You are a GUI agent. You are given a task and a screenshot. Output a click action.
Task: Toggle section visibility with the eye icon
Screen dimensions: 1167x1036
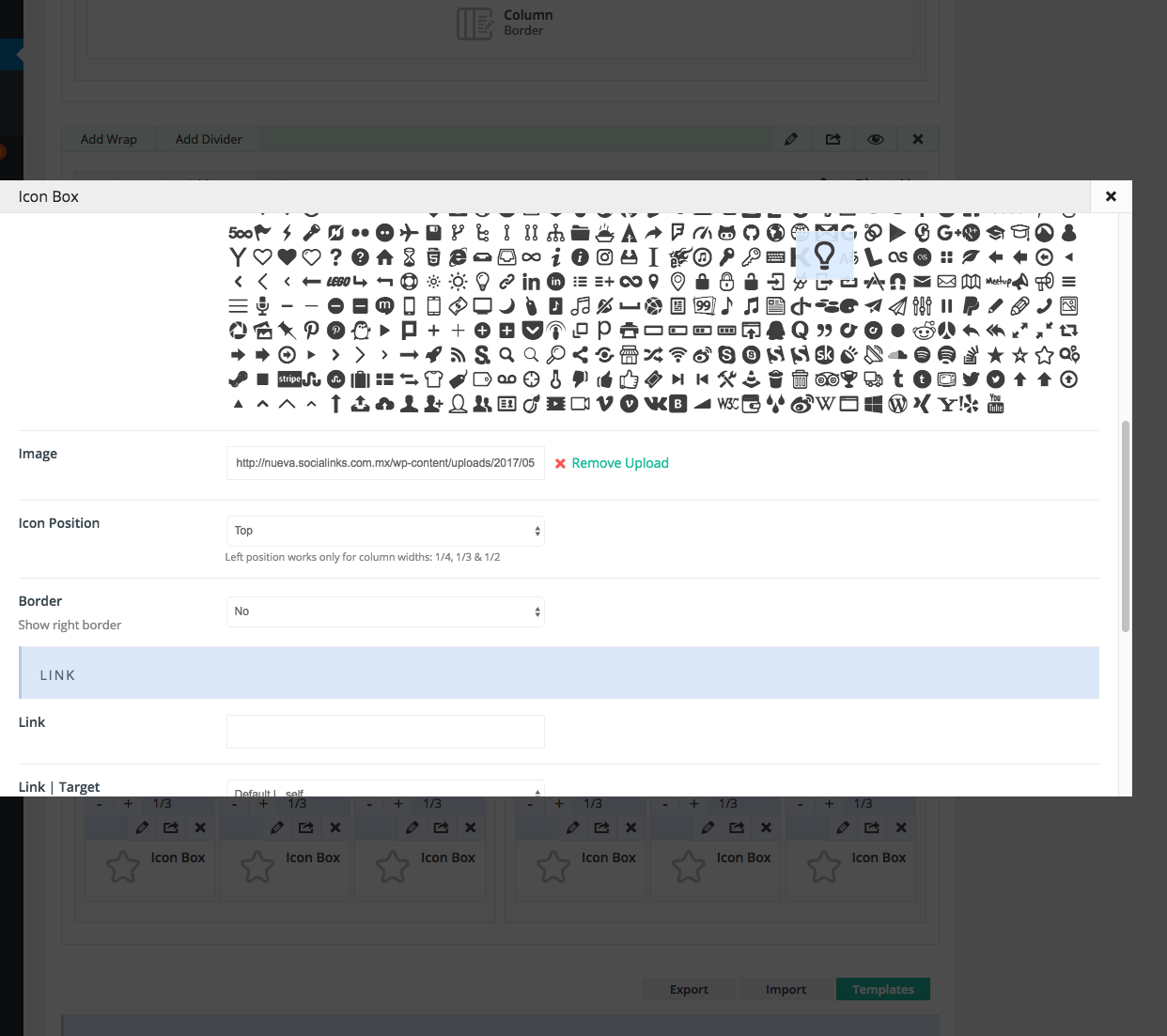[875, 139]
